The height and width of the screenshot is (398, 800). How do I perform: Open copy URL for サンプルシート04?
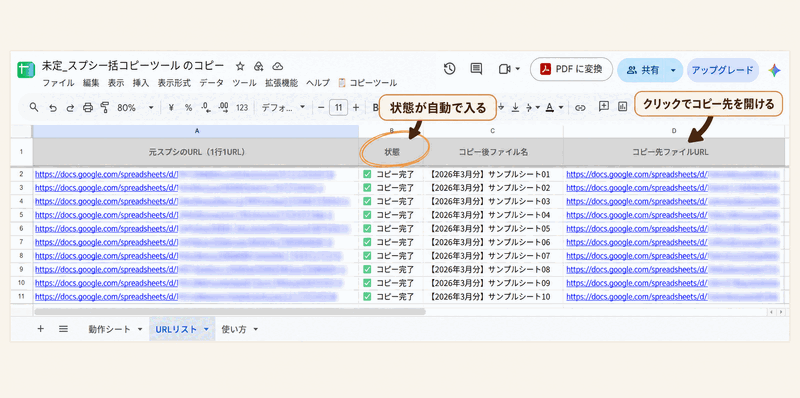[637, 215]
